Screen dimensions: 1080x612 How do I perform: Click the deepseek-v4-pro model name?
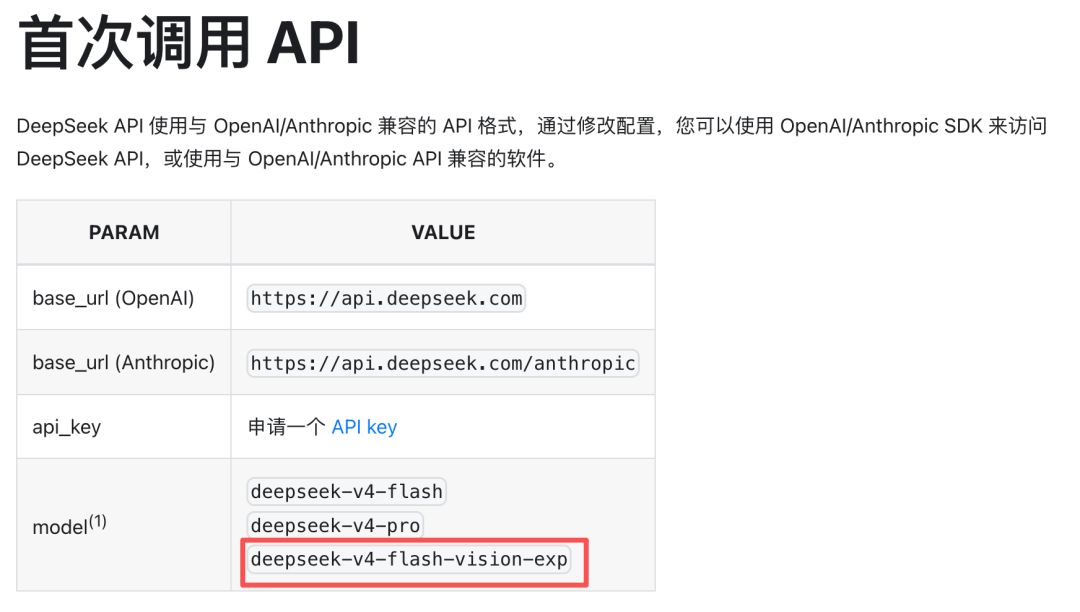point(335,525)
